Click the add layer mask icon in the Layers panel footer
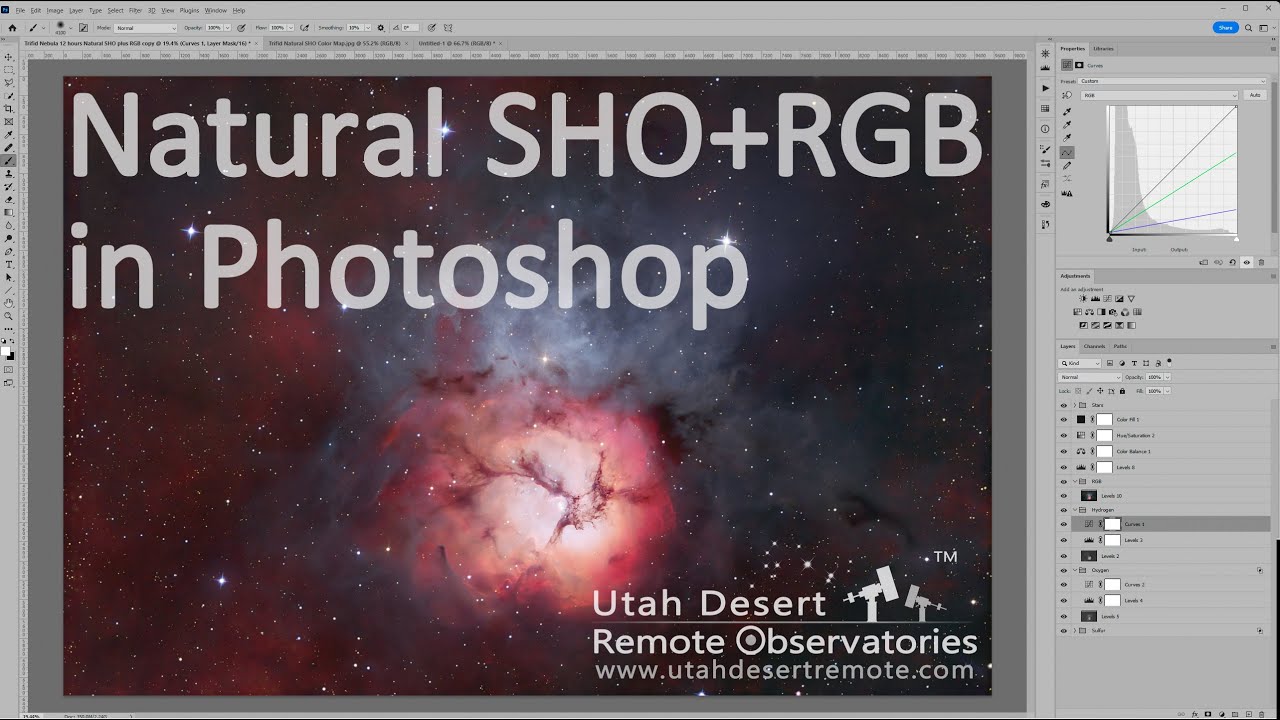The image size is (1280, 720). pos(1208,714)
